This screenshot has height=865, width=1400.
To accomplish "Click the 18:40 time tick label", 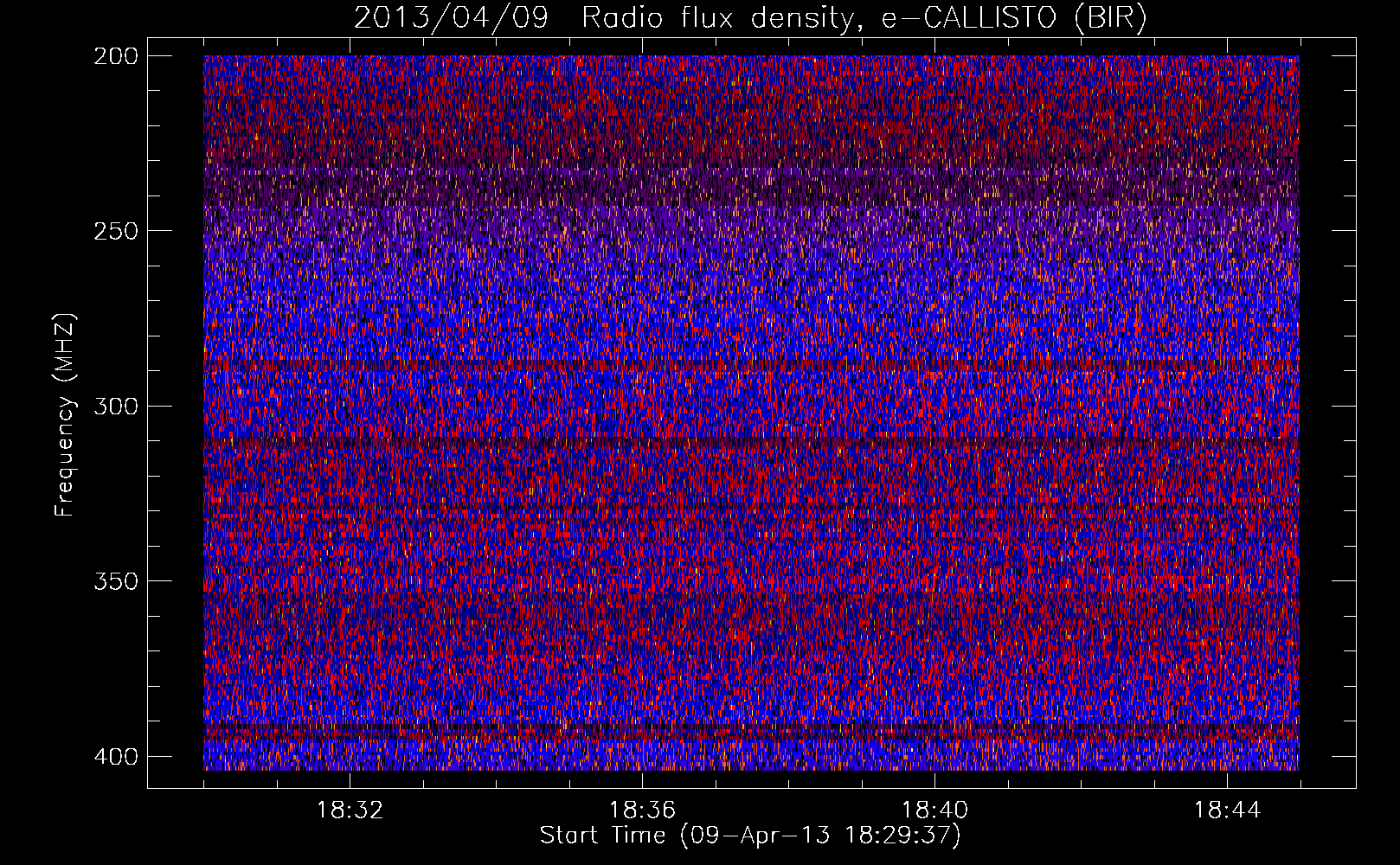I will tap(934, 811).
